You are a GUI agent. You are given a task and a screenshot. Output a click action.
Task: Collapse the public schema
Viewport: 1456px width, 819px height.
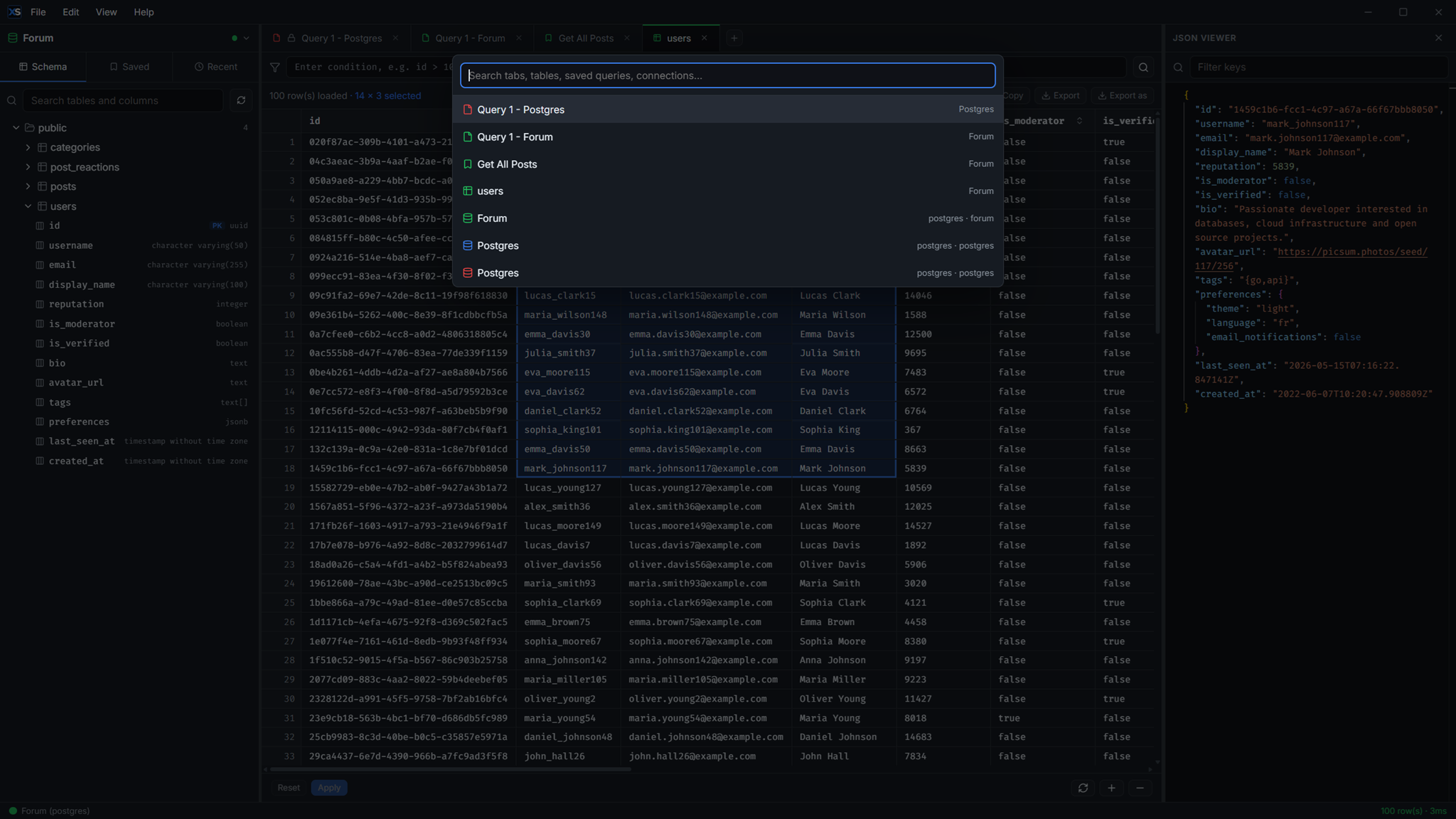click(x=16, y=128)
